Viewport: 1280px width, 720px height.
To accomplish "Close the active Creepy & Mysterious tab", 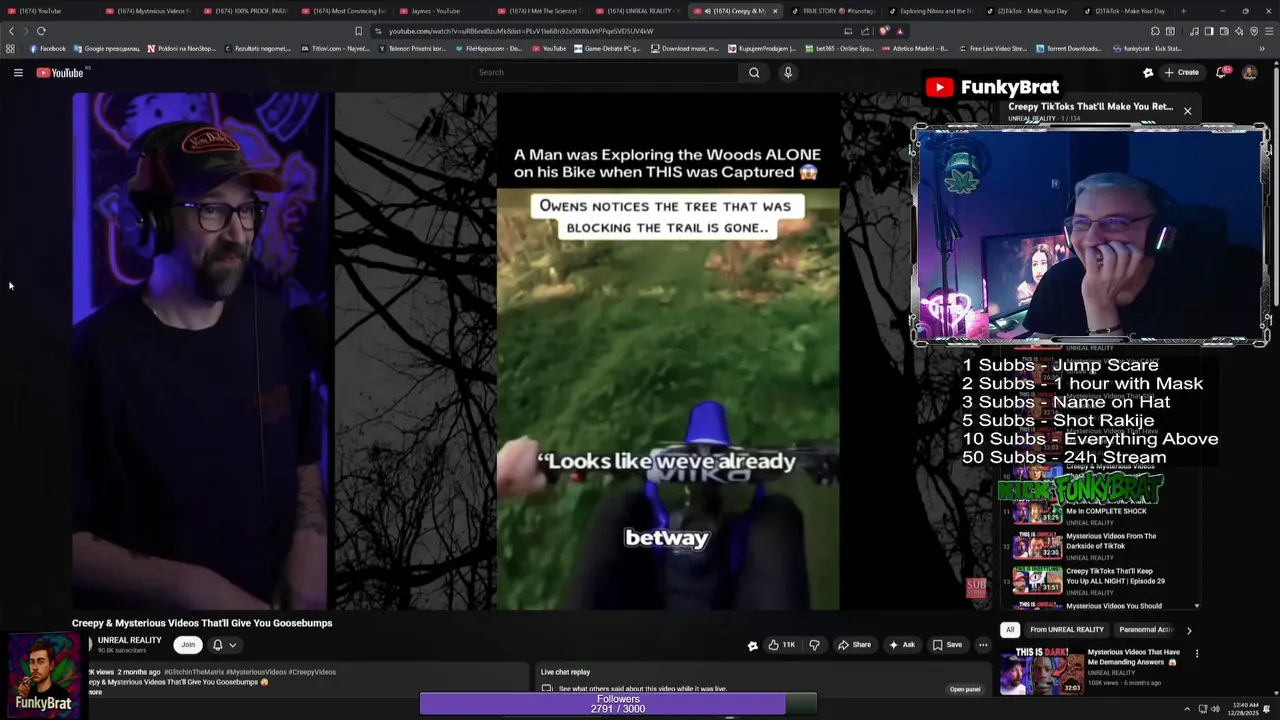I will click(x=775, y=11).
